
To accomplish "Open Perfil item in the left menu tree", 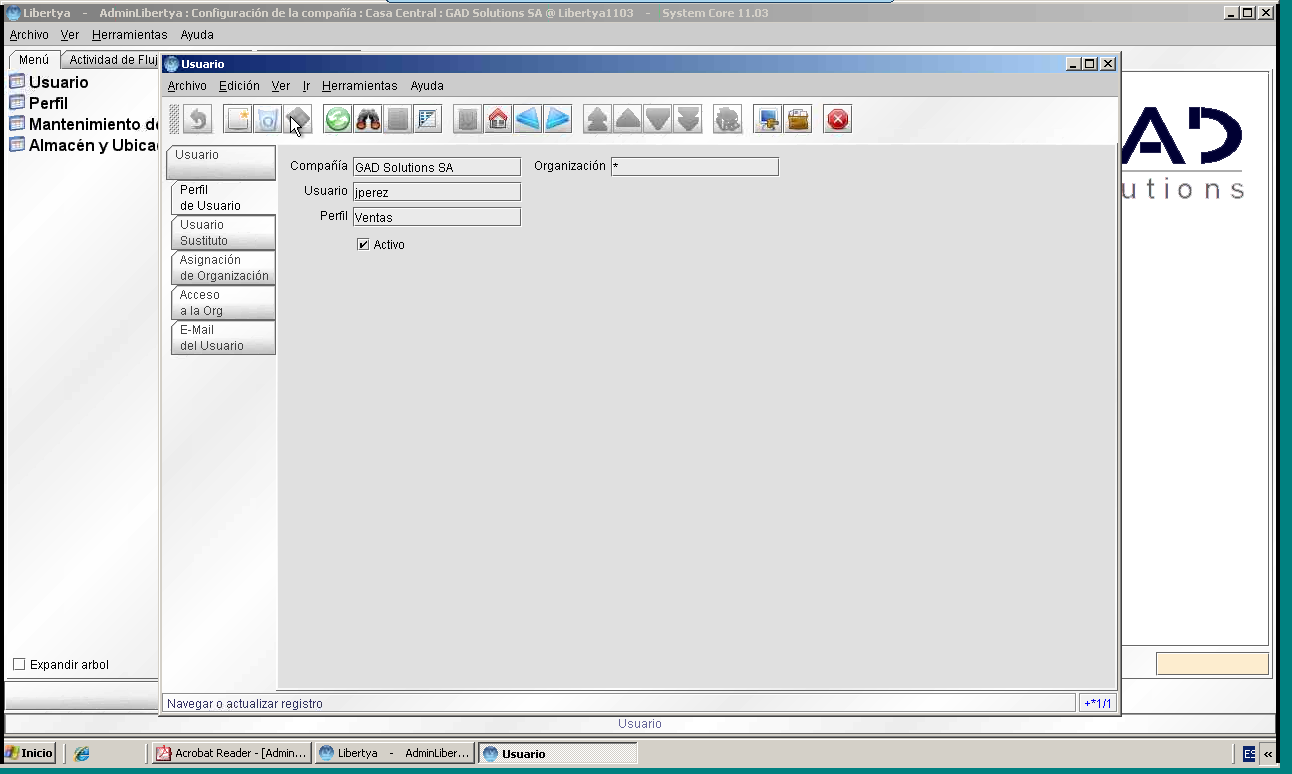I will [48, 103].
